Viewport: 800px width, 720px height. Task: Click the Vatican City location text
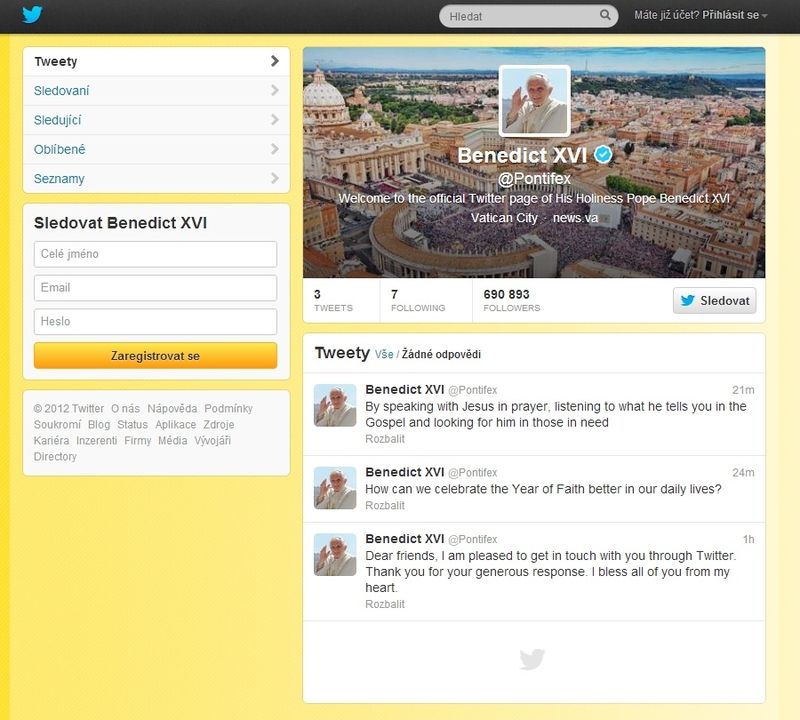[504, 218]
